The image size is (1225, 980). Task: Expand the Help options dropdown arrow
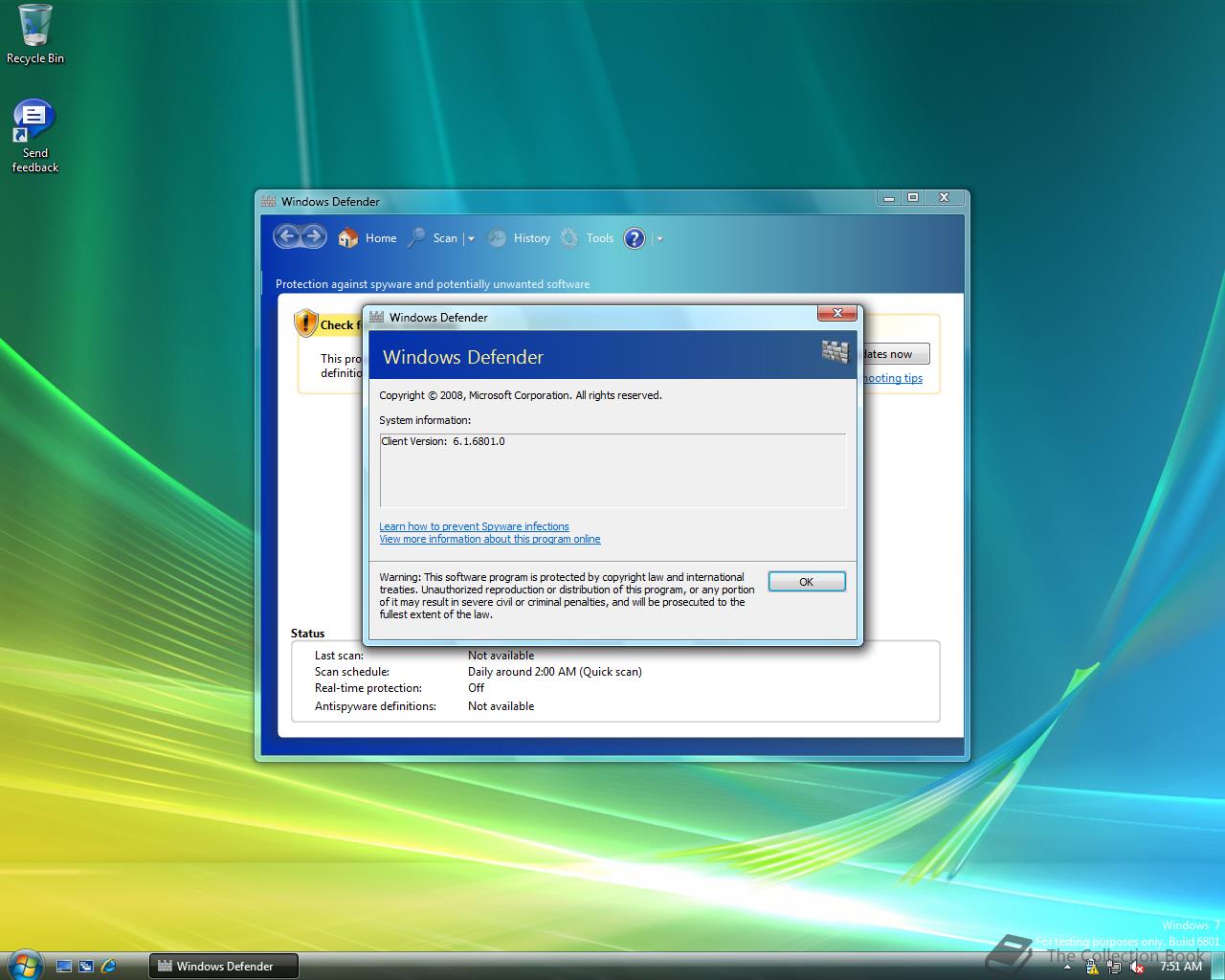[659, 238]
